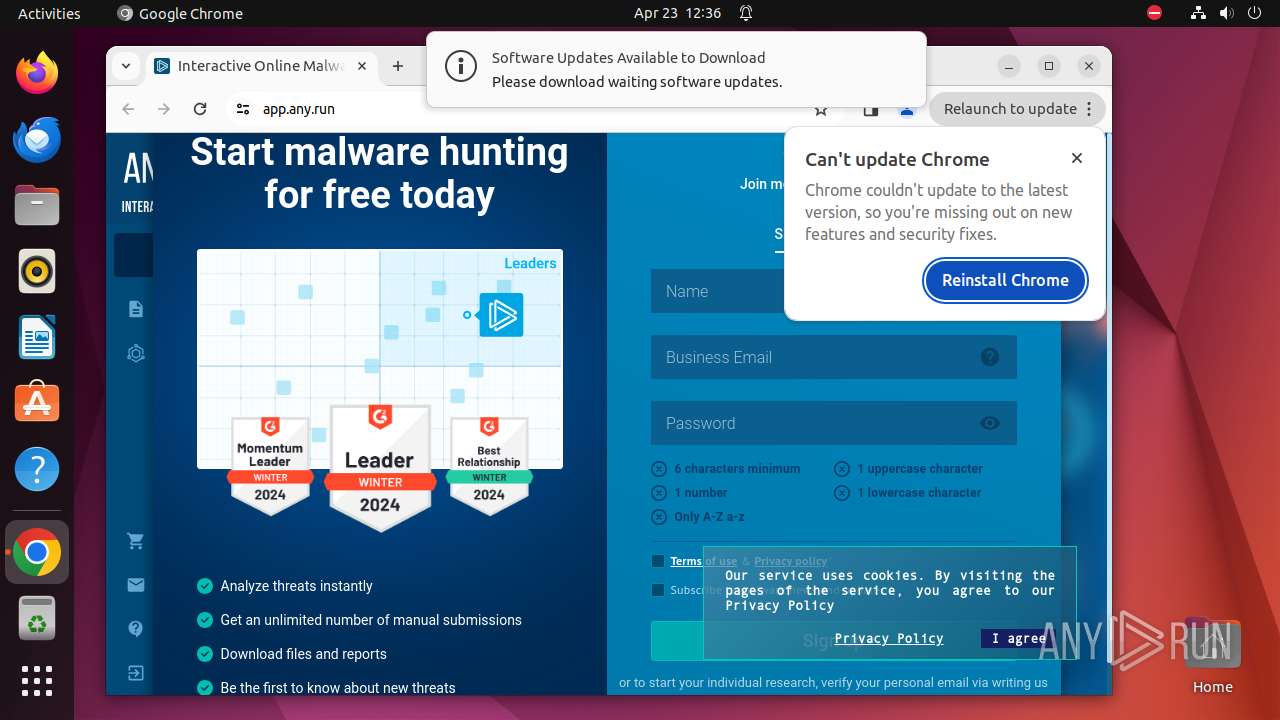The width and height of the screenshot is (1280, 720).
Task: Open Ubuntu Software store in dock
Action: (x=37, y=403)
